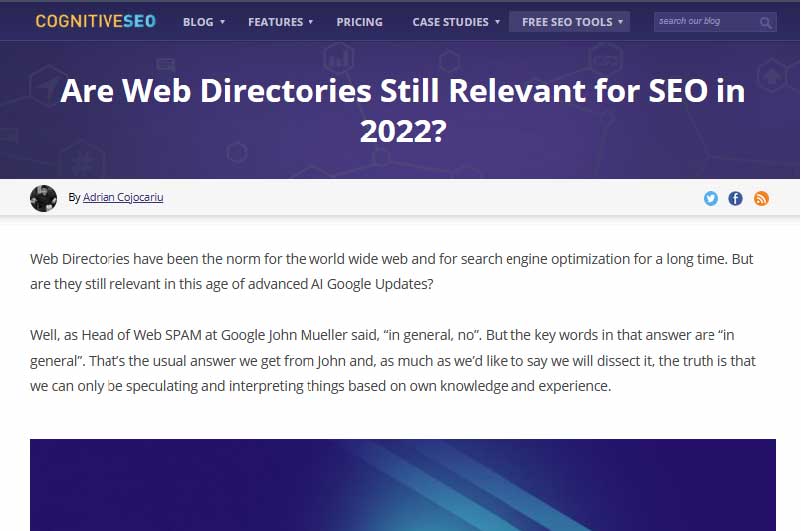Open the RSS feed icon
The image size is (801, 531).
coord(761,198)
